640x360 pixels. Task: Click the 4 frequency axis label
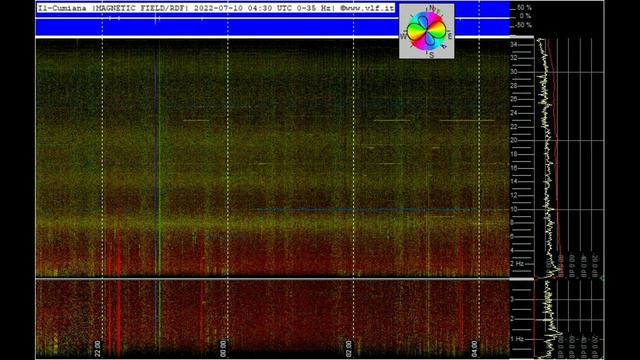click(x=512, y=251)
